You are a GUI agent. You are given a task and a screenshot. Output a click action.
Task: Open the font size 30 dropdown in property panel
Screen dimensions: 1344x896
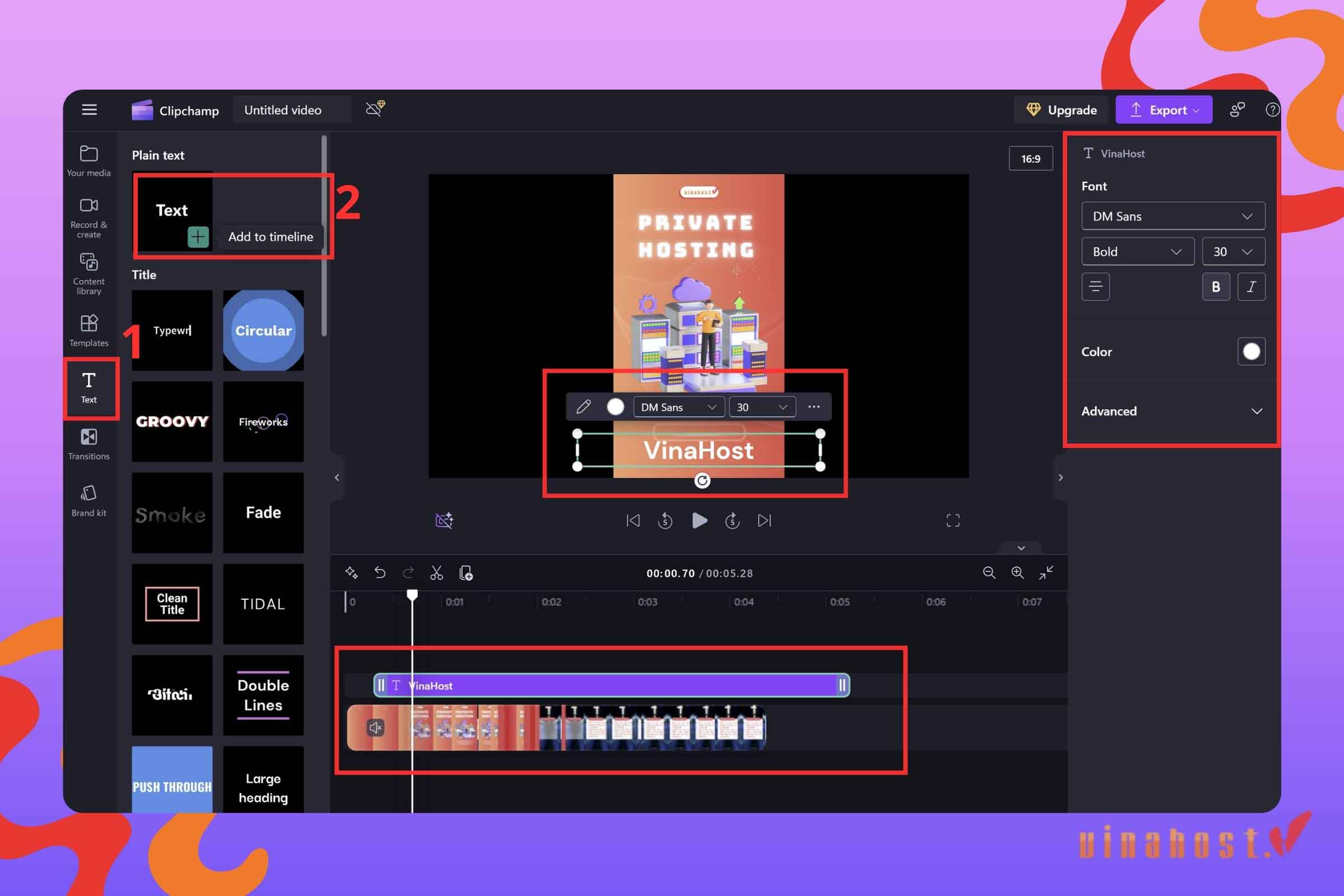point(1234,251)
